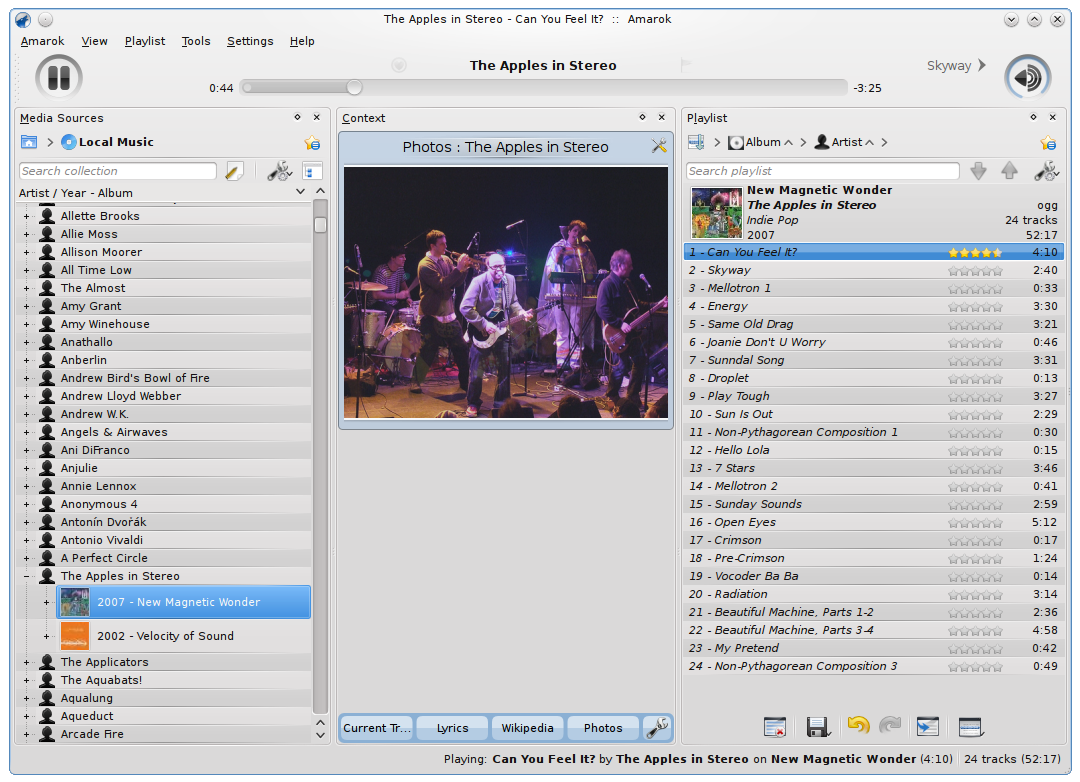1080x782 pixels.
Task: Click the playlist layout icon in Playlist breadcrumb
Action: [x=696, y=142]
